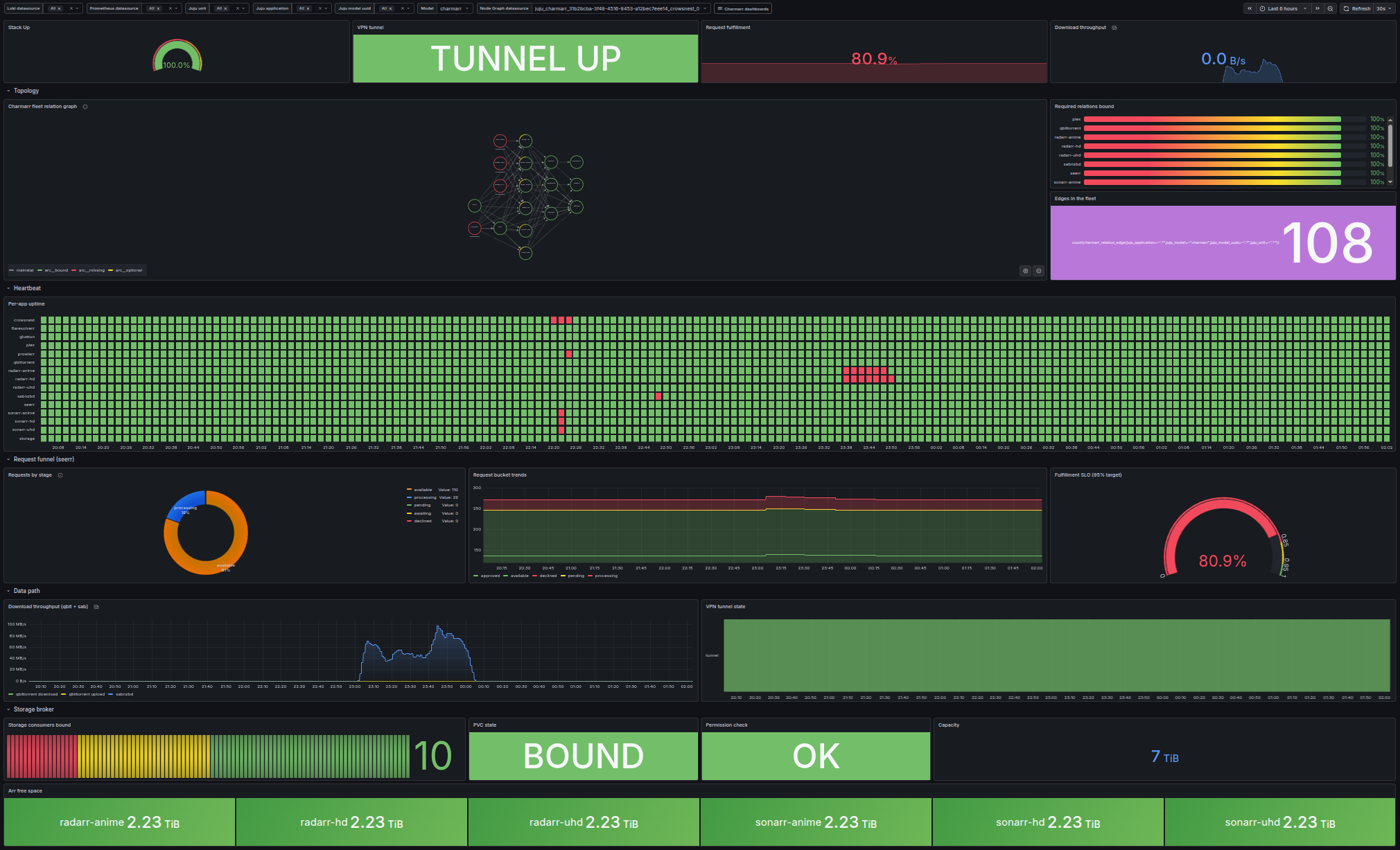Click the 108 edges in the fleet stat

[1223, 242]
